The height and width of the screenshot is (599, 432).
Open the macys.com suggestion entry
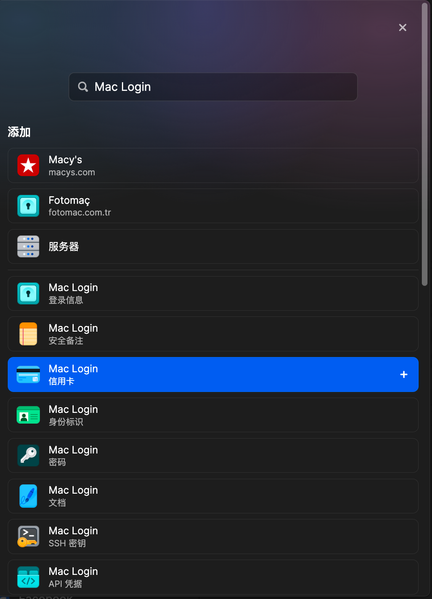pyautogui.click(x=213, y=165)
